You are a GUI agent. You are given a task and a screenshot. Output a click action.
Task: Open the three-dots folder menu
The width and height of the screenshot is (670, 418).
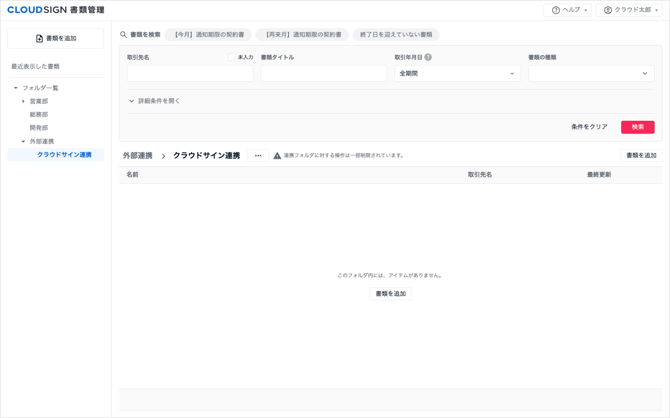(258, 156)
